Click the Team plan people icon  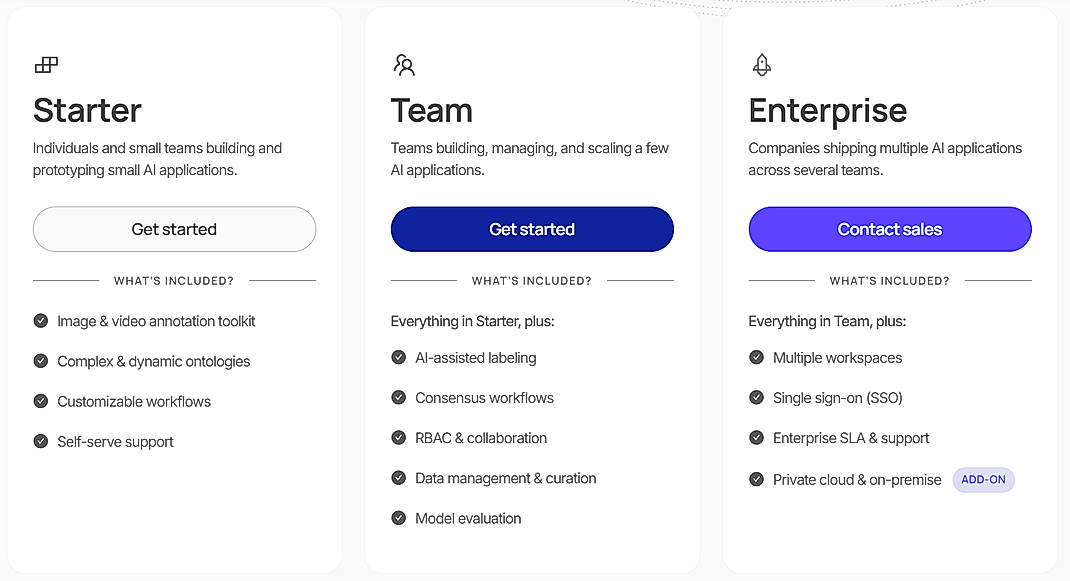[x=404, y=63]
